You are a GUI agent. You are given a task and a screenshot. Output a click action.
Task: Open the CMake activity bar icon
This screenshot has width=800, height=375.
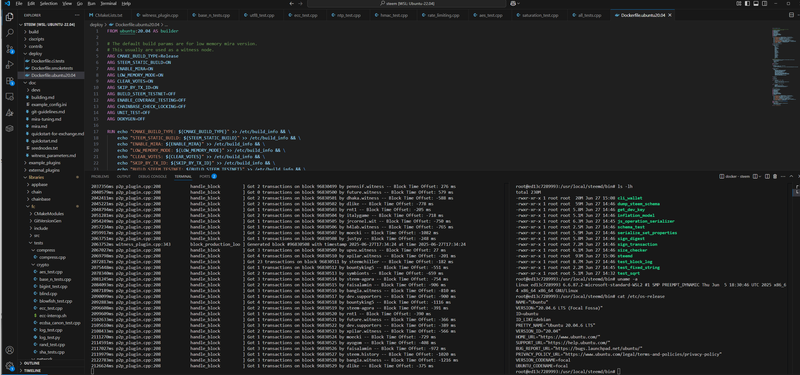tap(9, 112)
